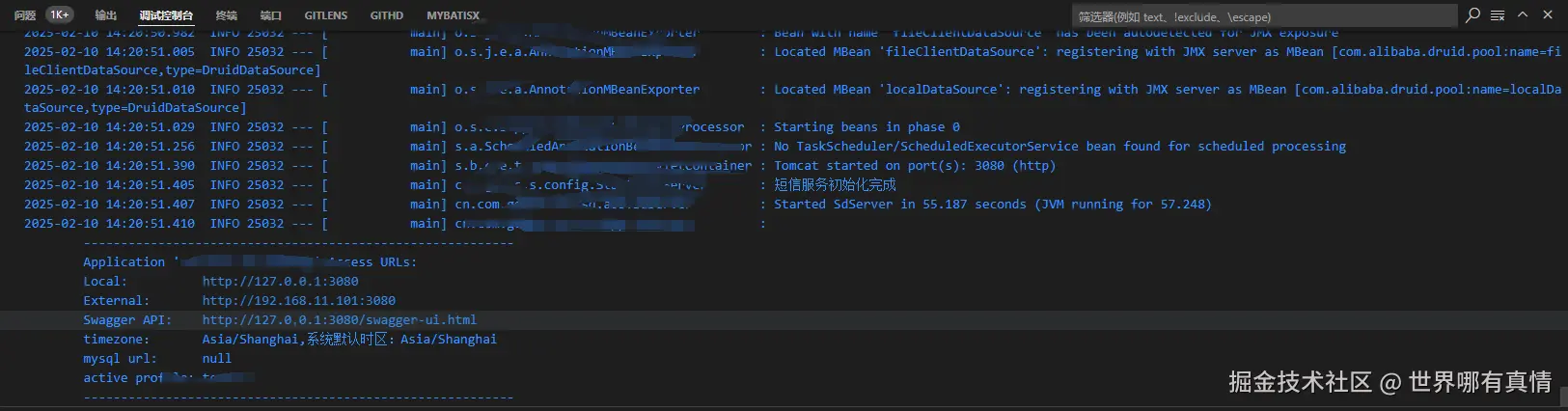
Task: Close the panel with the X icon
Action: click(x=1549, y=15)
